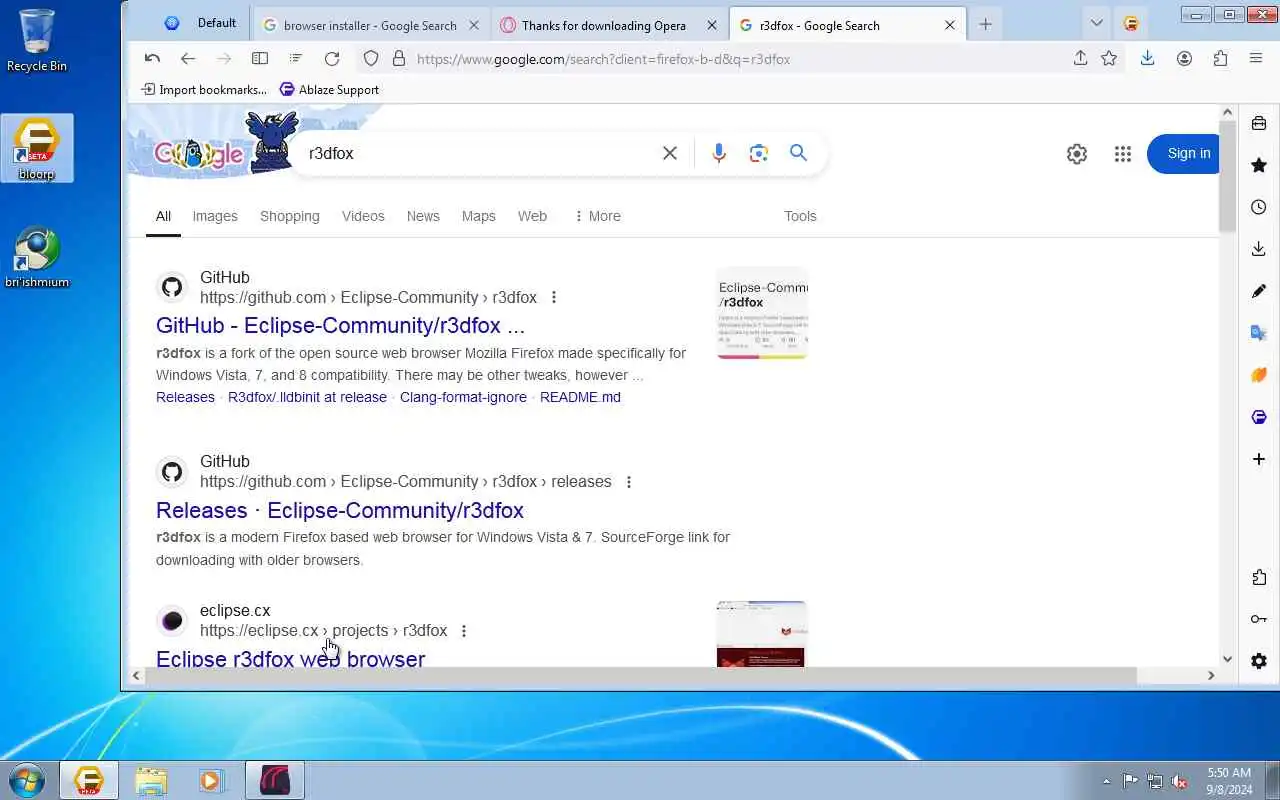Select the News search filter
Image resolution: width=1280 pixels, height=800 pixels.
pos(423,216)
